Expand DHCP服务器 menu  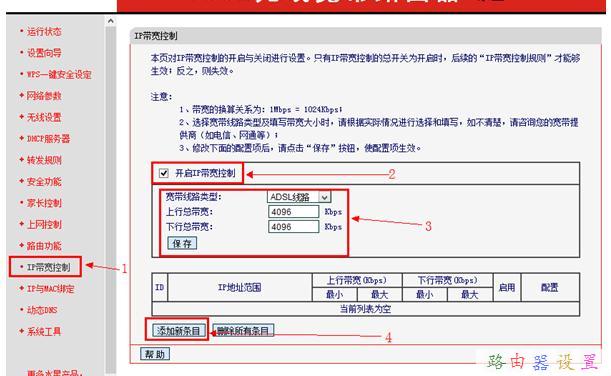click(x=48, y=139)
